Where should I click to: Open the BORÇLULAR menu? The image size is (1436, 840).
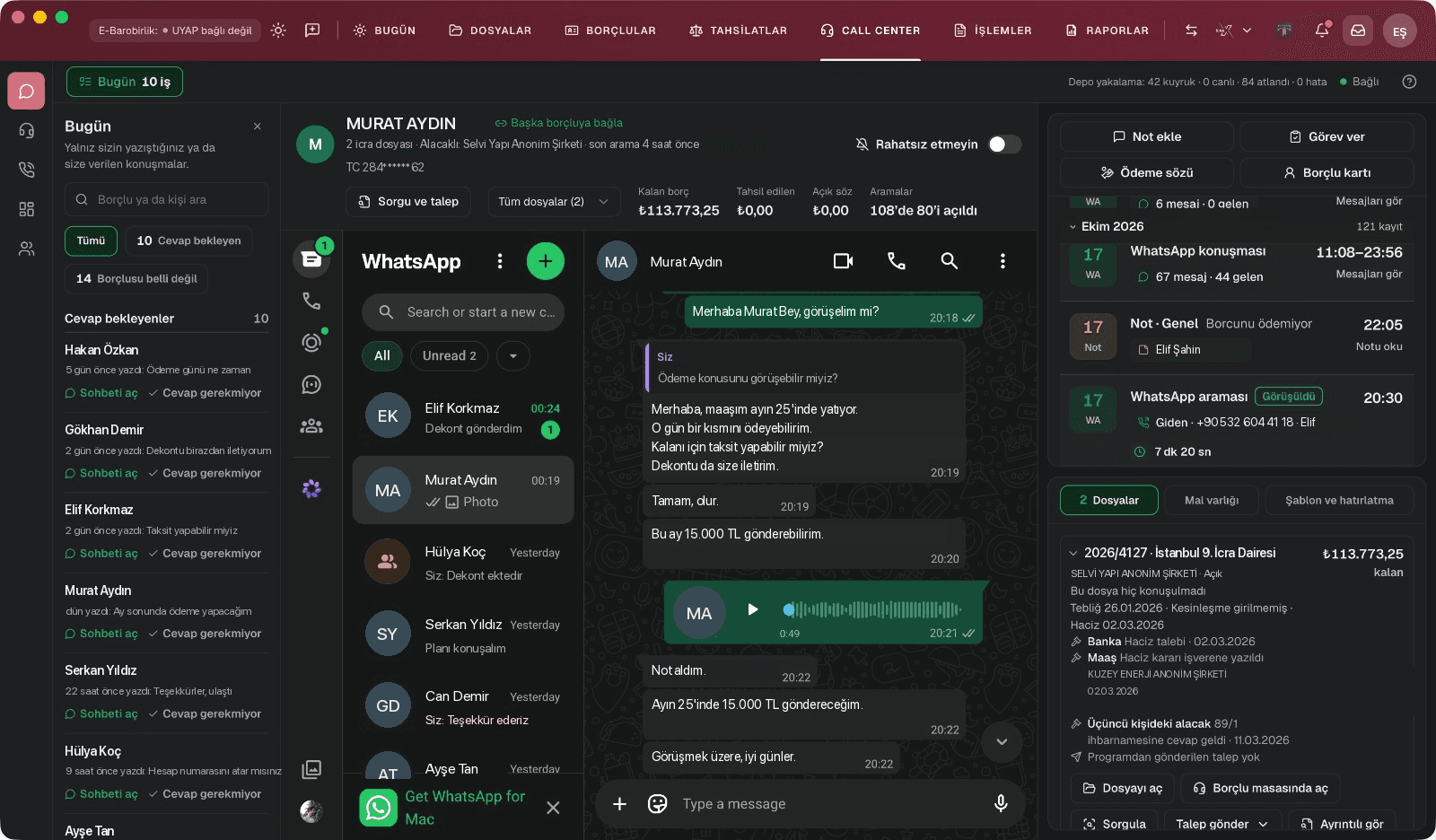[x=610, y=31]
